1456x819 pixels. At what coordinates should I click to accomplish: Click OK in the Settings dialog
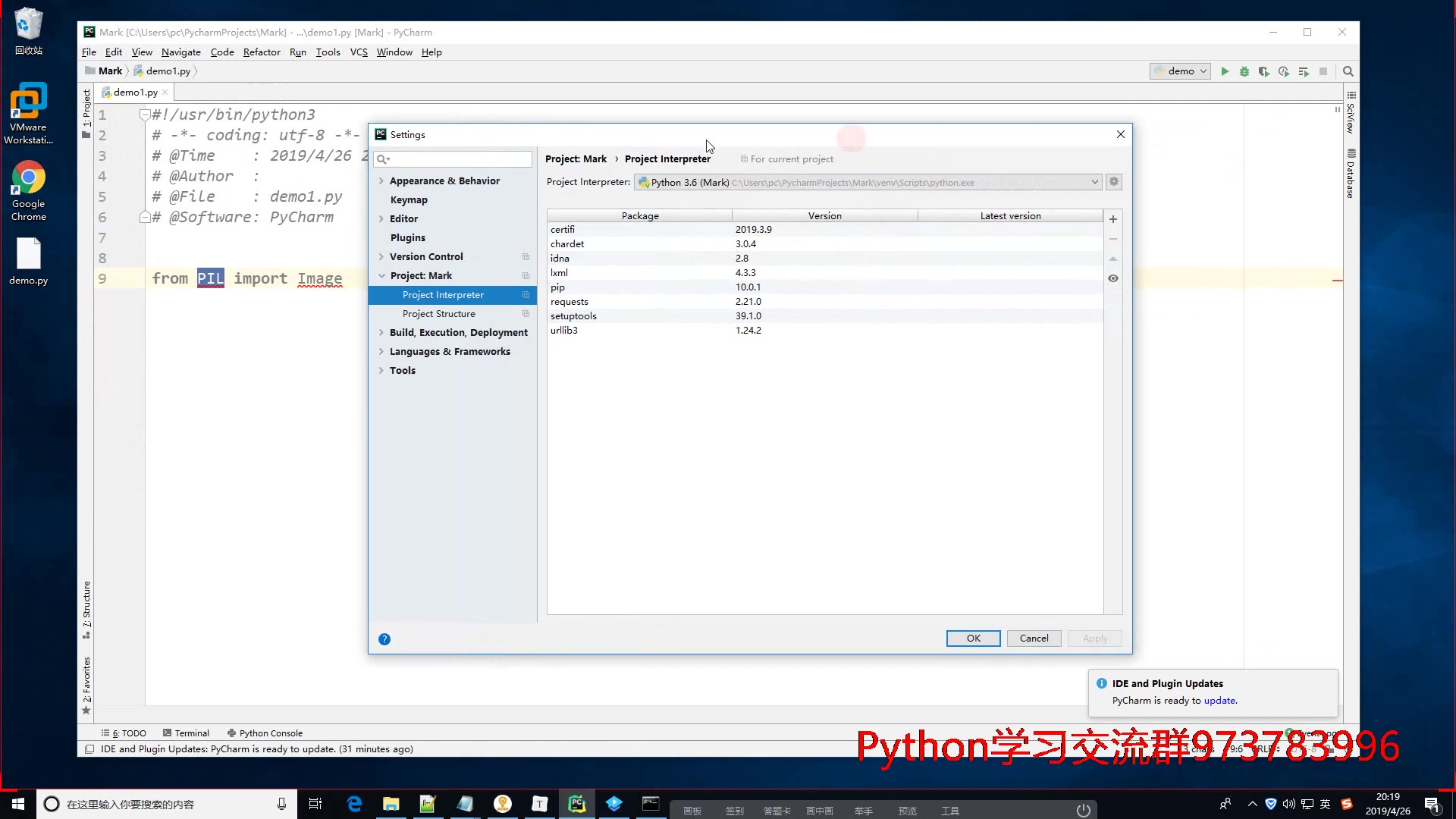(974, 639)
